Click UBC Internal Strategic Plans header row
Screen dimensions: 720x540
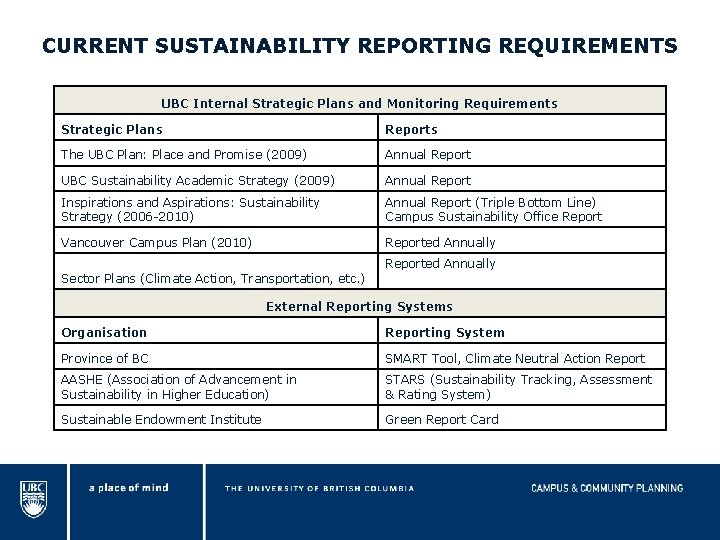pyautogui.click(x=360, y=101)
